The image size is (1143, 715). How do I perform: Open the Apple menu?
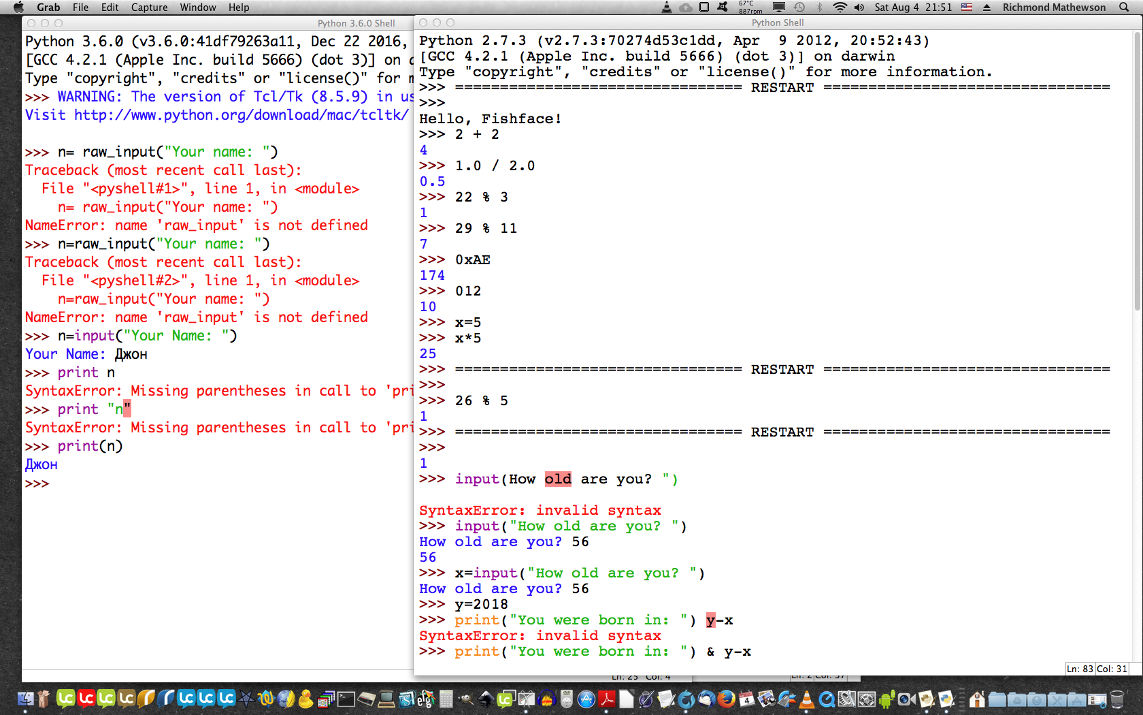pyautogui.click(x=14, y=7)
